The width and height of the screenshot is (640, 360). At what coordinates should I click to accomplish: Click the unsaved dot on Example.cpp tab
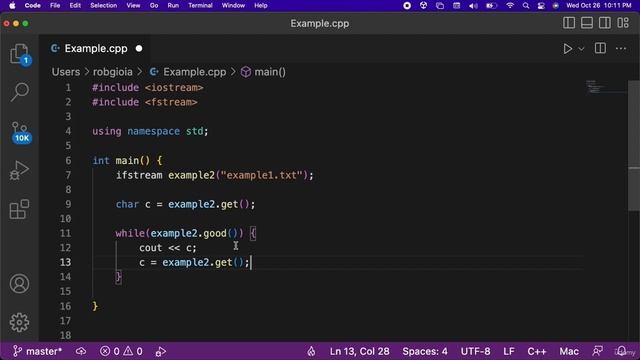[x=139, y=49]
